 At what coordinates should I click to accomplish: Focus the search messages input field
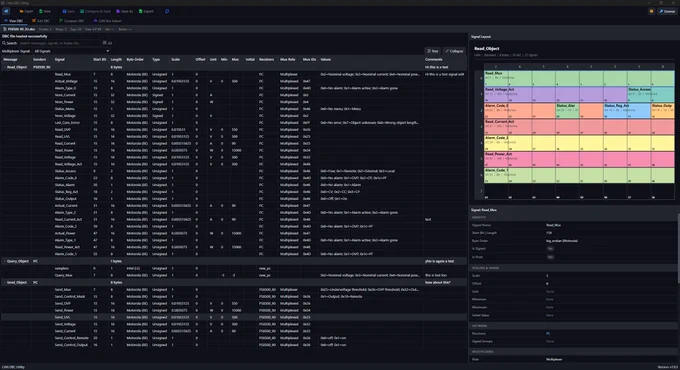[x=59, y=43]
